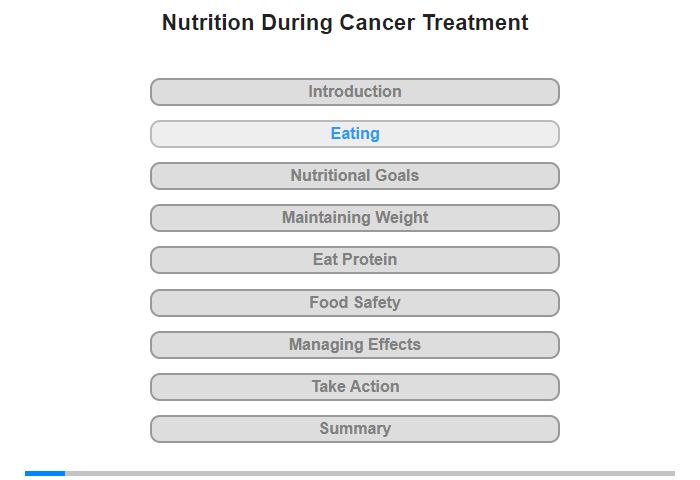The width and height of the screenshot is (700, 480).
Task: Open the Food Safety section
Action: [x=354, y=303]
